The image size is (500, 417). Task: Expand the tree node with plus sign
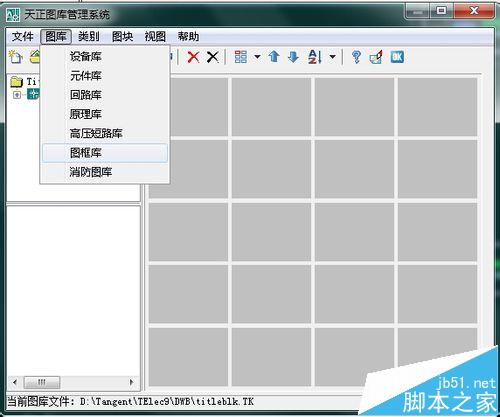(x=17, y=95)
